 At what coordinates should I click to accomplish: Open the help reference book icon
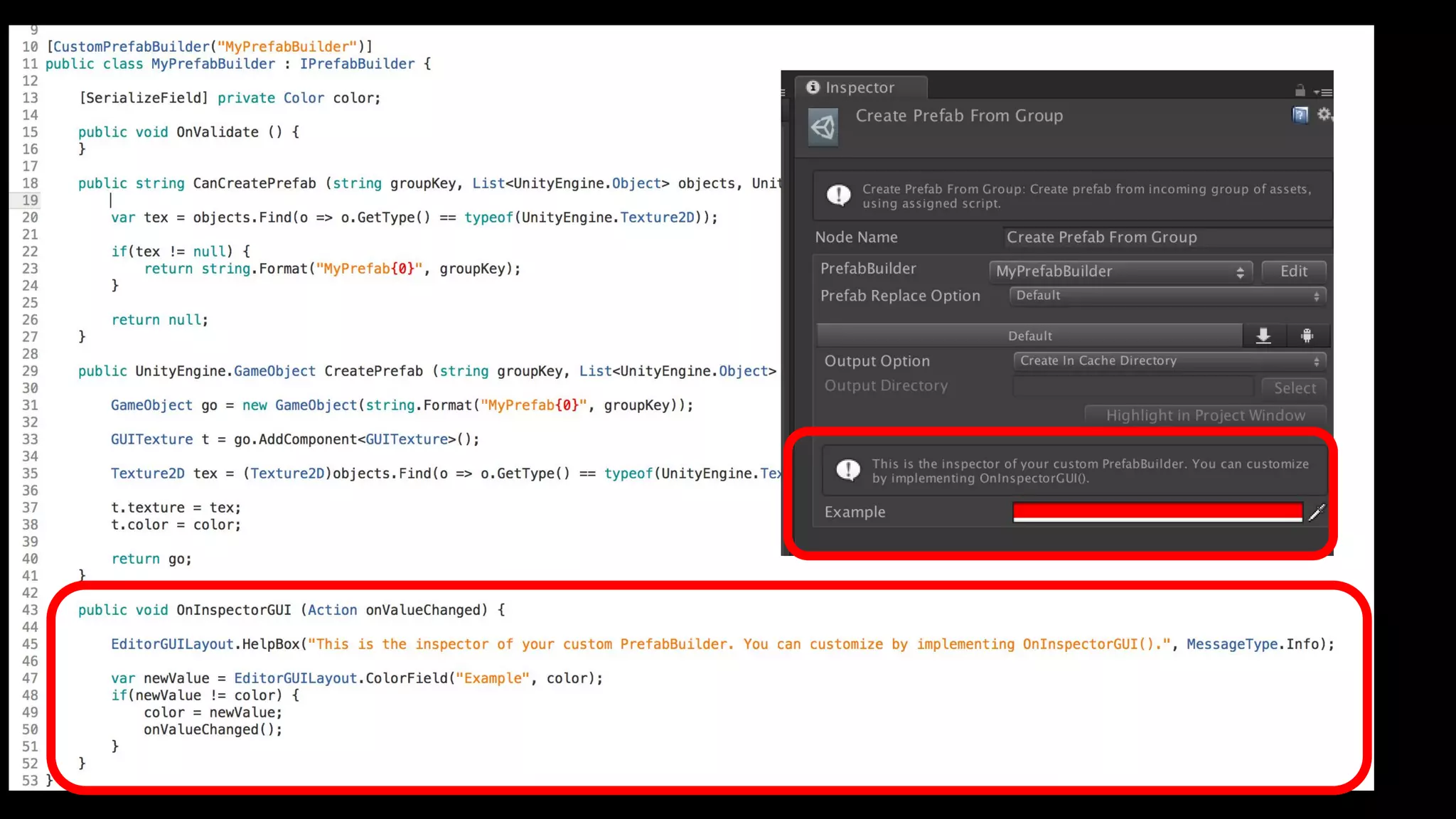click(1300, 115)
